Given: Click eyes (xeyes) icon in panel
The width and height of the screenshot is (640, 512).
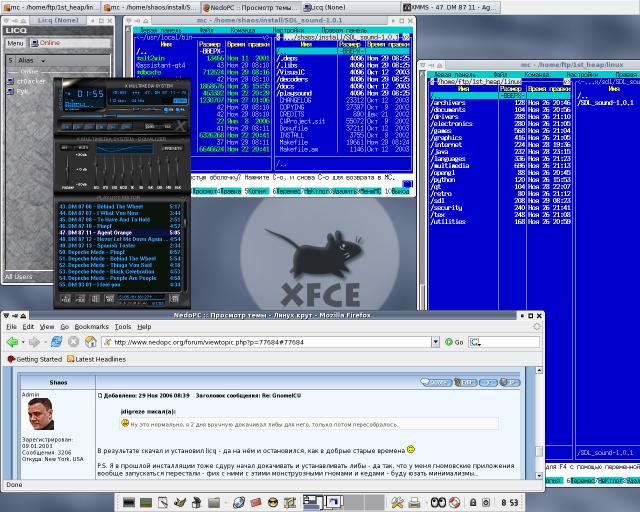Looking at the screenshot, I should coord(438,502).
